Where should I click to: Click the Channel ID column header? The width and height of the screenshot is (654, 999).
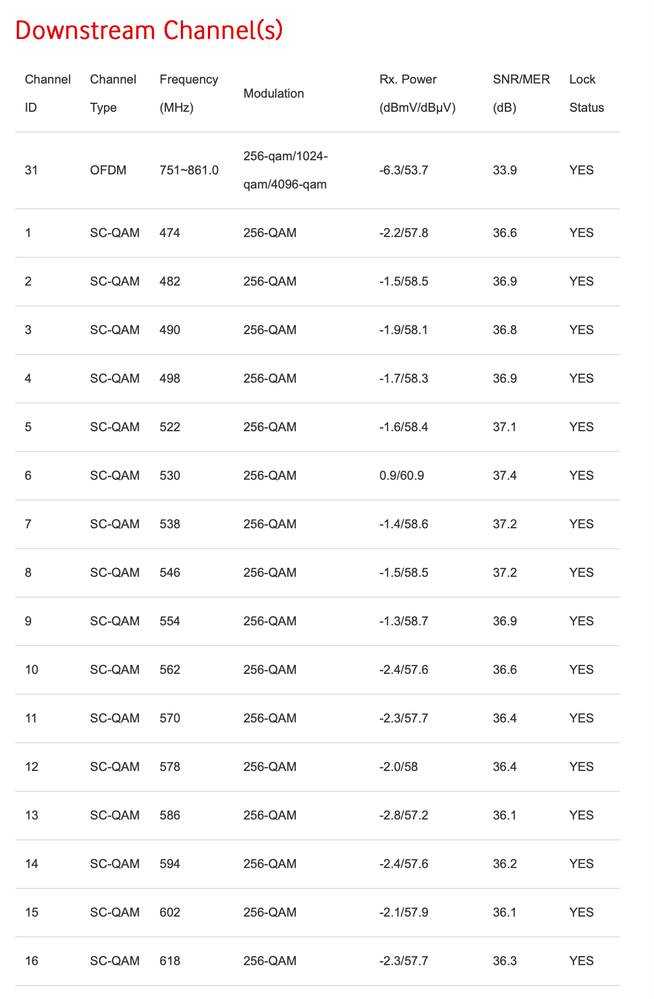pos(47,93)
